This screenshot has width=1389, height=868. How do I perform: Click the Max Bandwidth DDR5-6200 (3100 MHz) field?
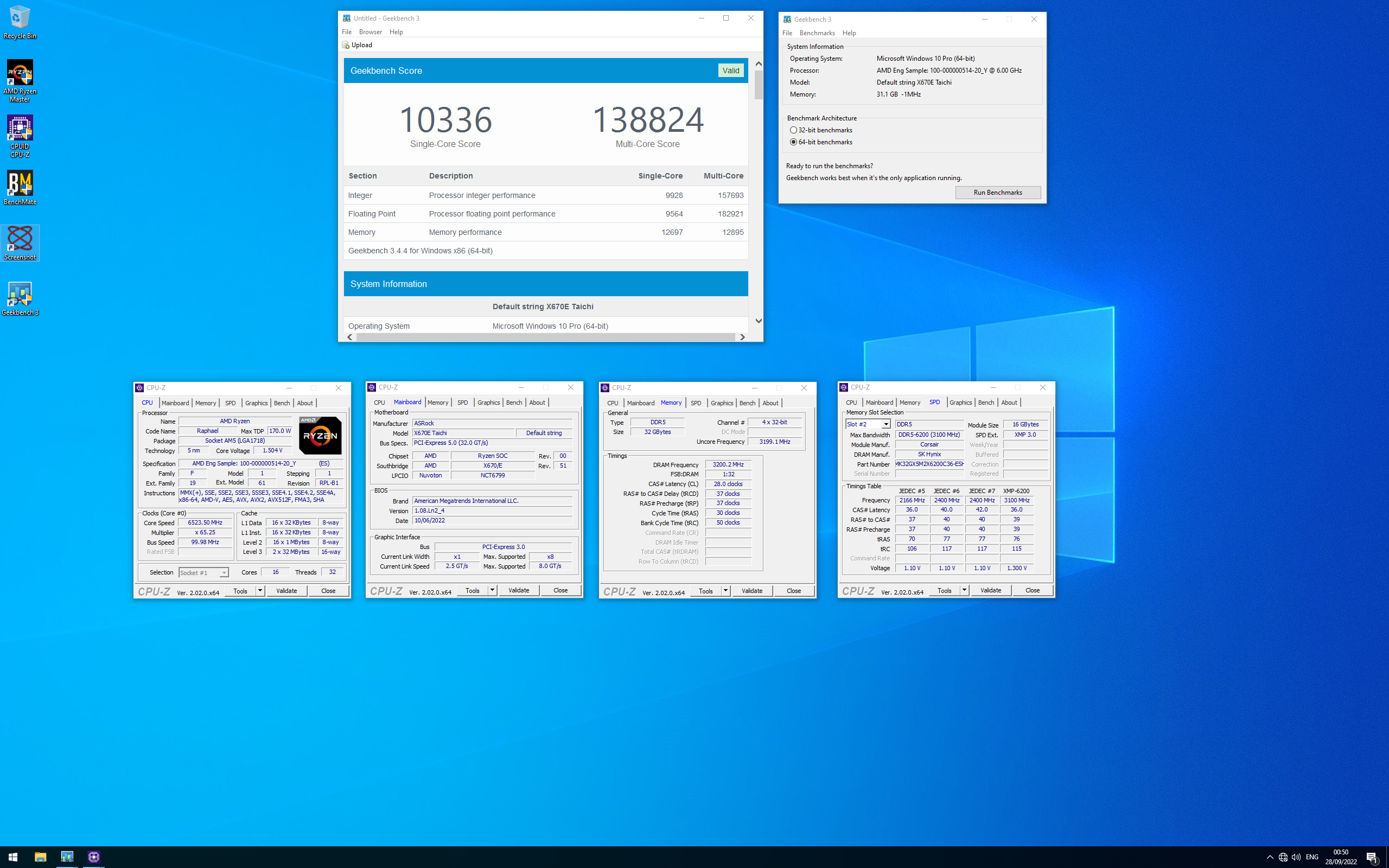coord(929,435)
